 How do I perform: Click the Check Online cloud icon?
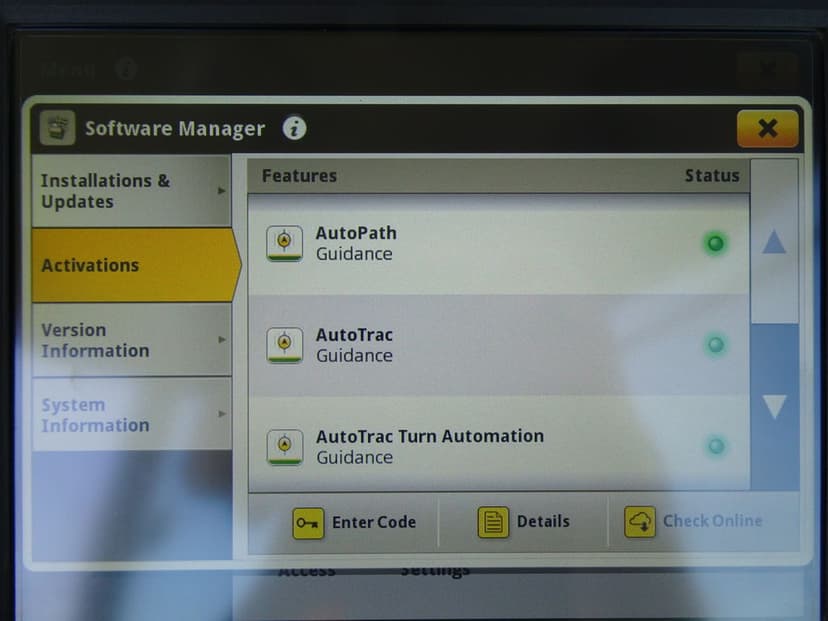pos(640,522)
